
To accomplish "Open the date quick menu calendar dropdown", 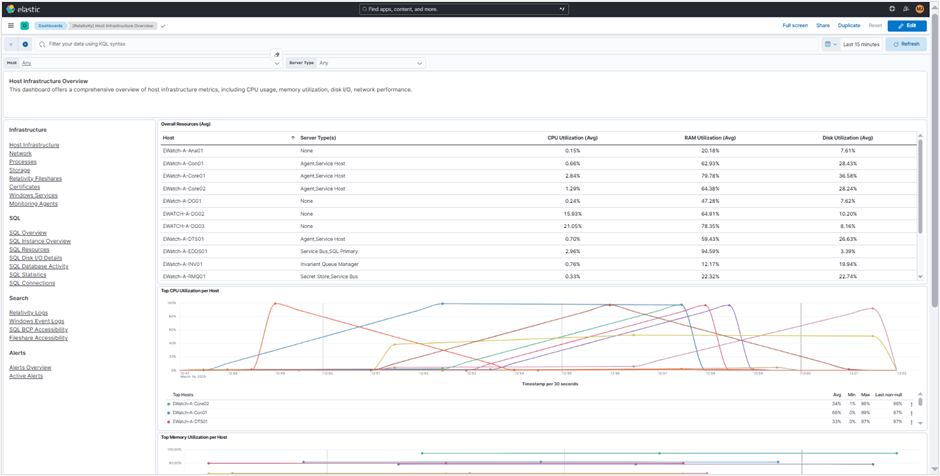I will click(x=830, y=44).
